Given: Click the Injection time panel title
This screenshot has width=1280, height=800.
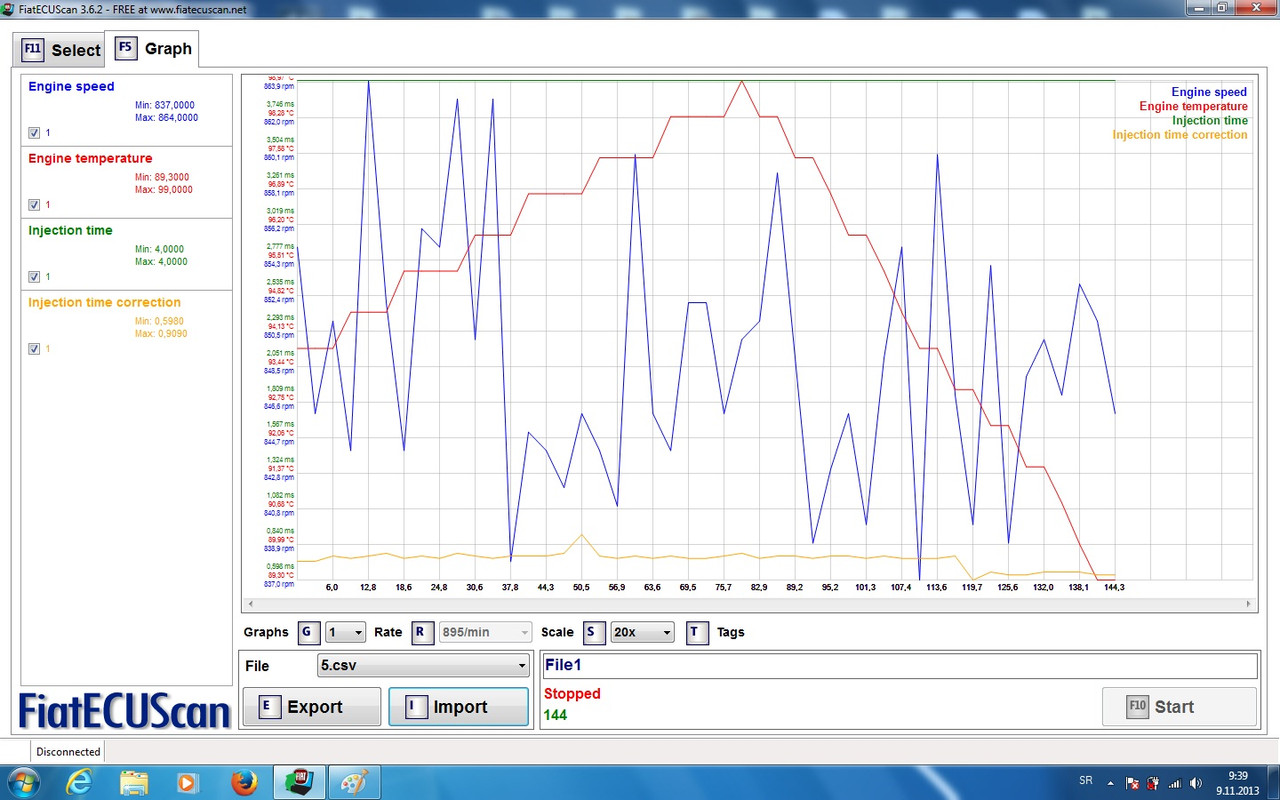Looking at the screenshot, I should (x=70, y=231).
